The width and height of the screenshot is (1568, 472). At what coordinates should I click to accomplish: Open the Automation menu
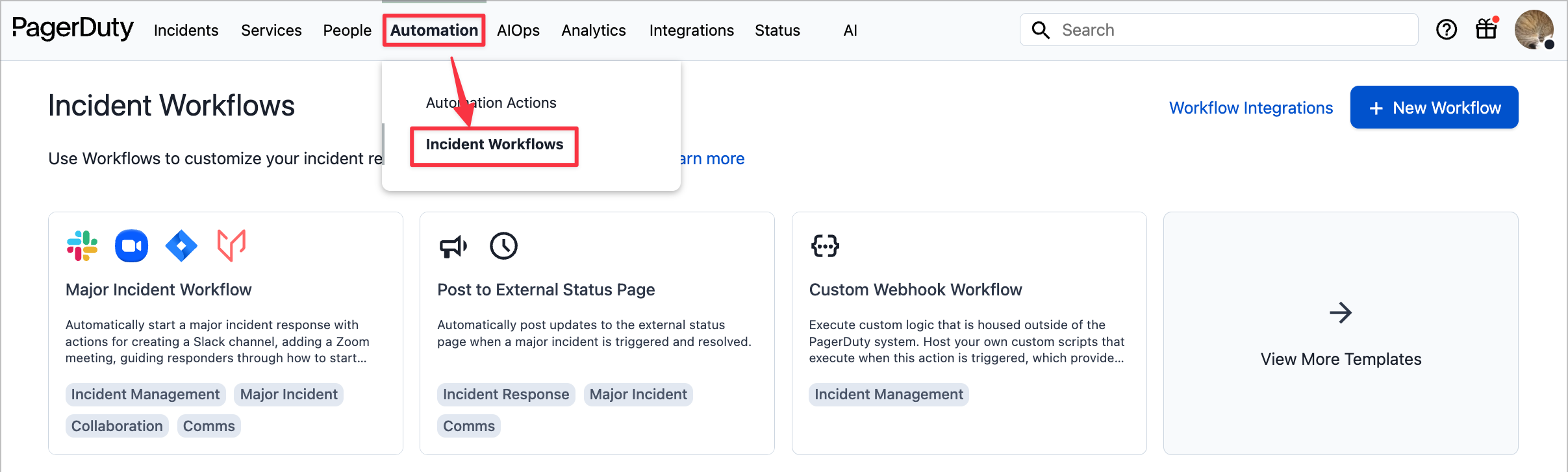434,31
